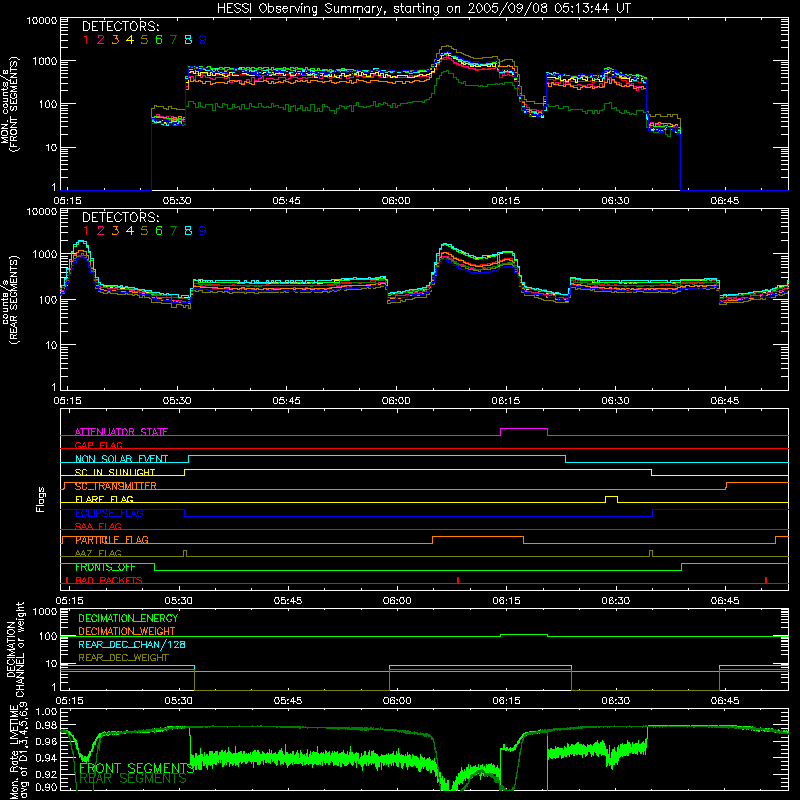
Task: Click blue detector number 9 in rear-segments legend
Action: [203, 231]
